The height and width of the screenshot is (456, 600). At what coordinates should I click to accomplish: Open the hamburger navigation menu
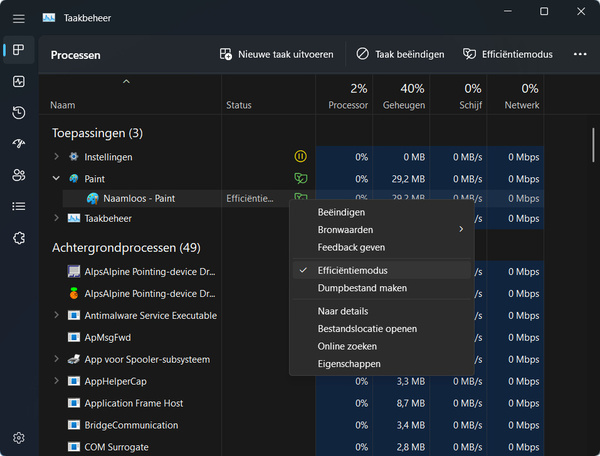coord(18,18)
